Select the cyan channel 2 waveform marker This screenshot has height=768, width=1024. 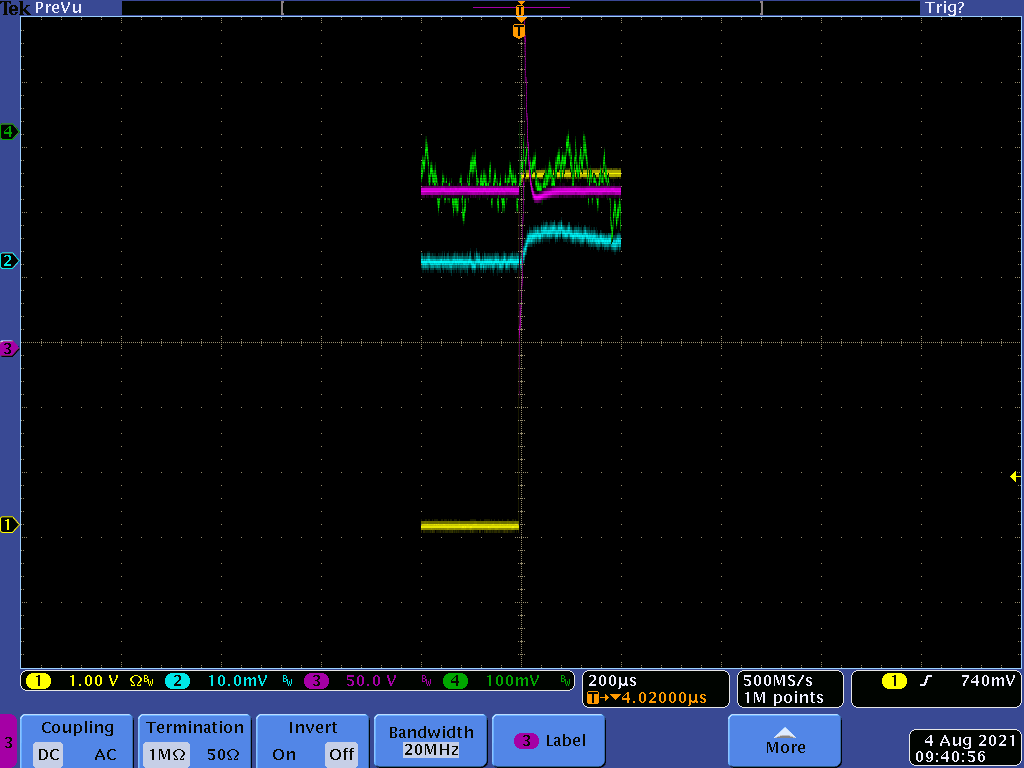pos(9,261)
